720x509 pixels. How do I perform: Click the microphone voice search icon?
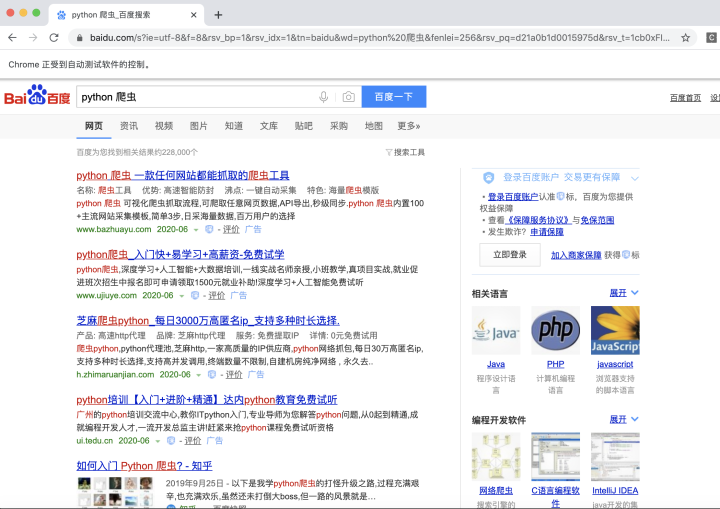323,97
